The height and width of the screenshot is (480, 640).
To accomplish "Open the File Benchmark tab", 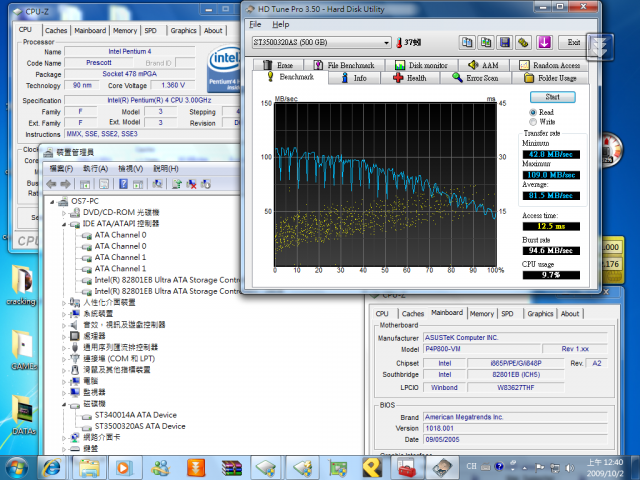I will pos(344,65).
